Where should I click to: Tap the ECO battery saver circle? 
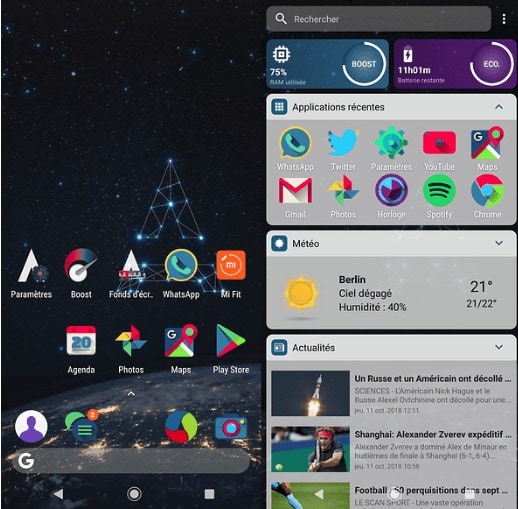pyautogui.click(x=492, y=64)
